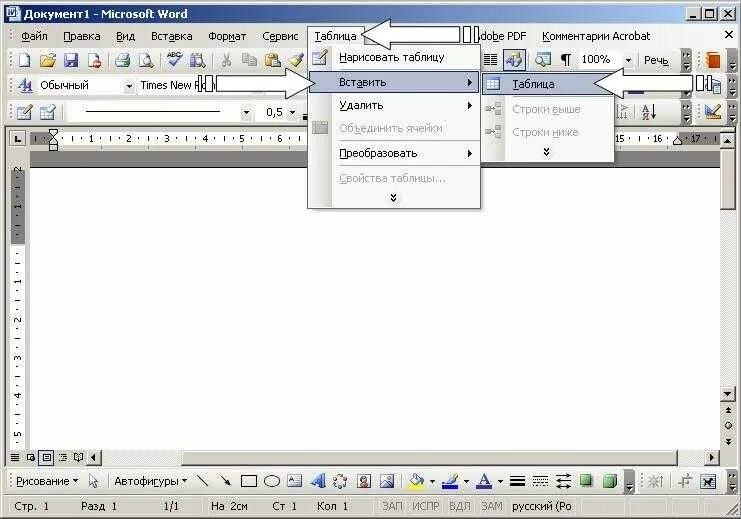Apply the Line Color brush

pyautogui.click(x=451, y=481)
